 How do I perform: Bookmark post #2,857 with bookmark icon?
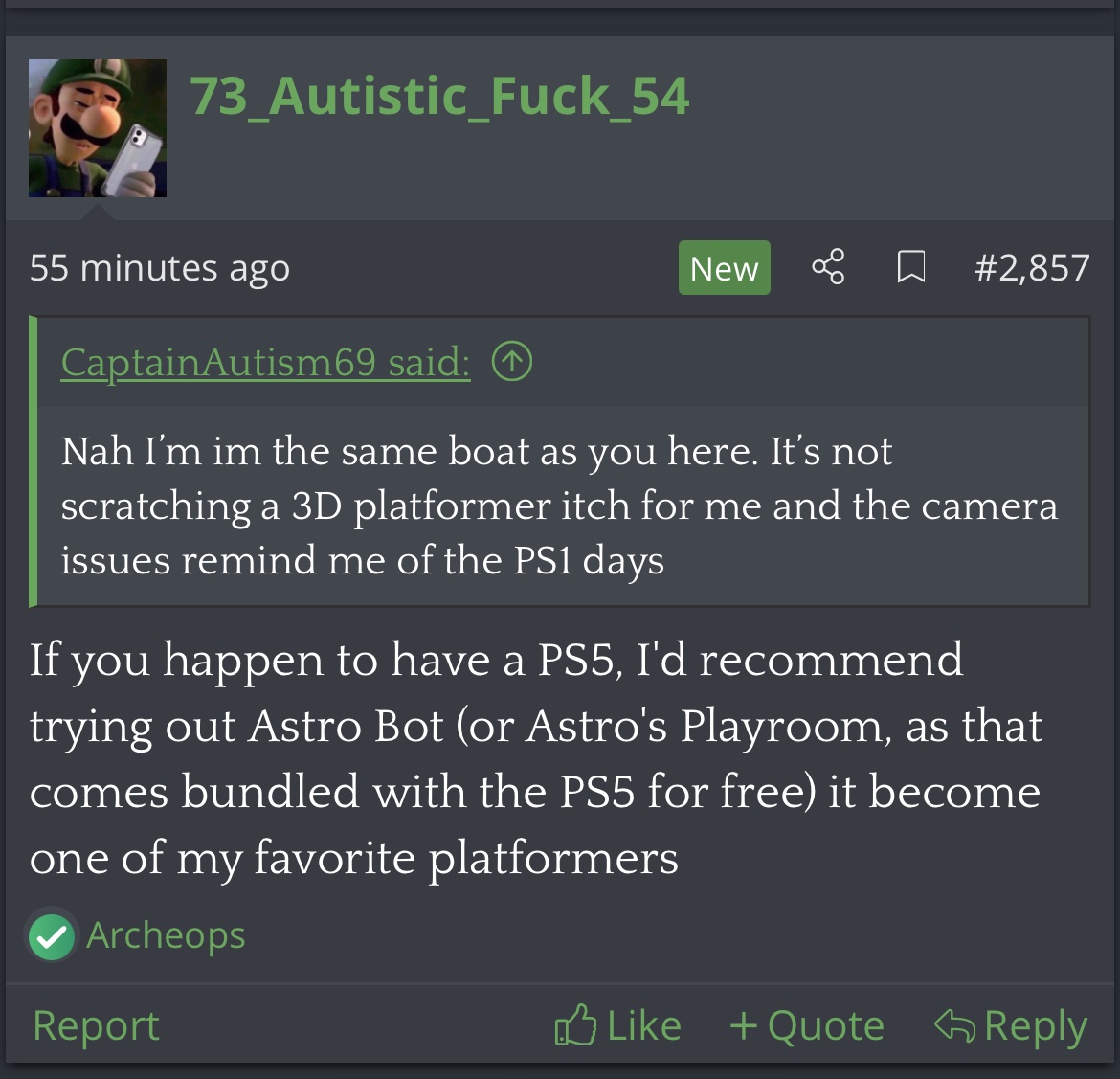pyautogui.click(x=910, y=267)
